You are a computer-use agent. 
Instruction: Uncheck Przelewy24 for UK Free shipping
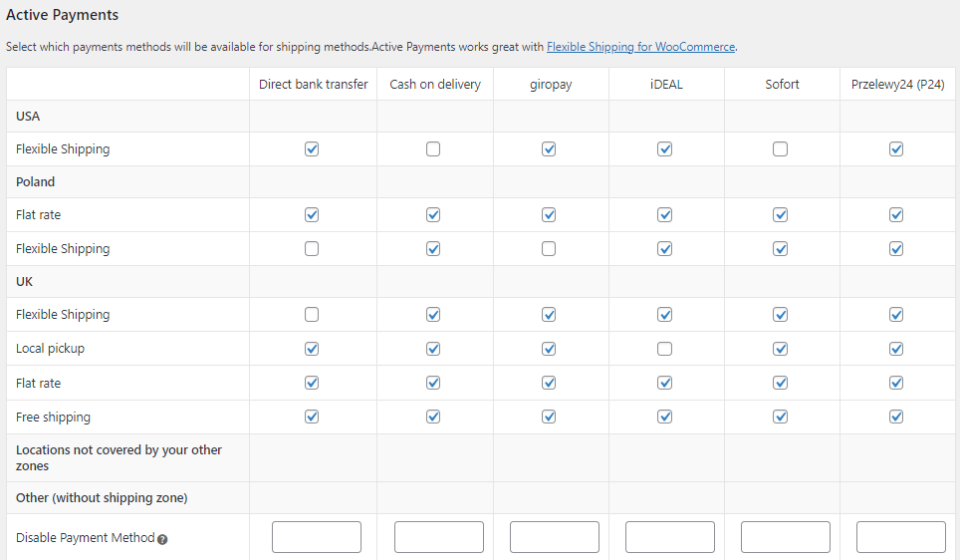(896, 417)
